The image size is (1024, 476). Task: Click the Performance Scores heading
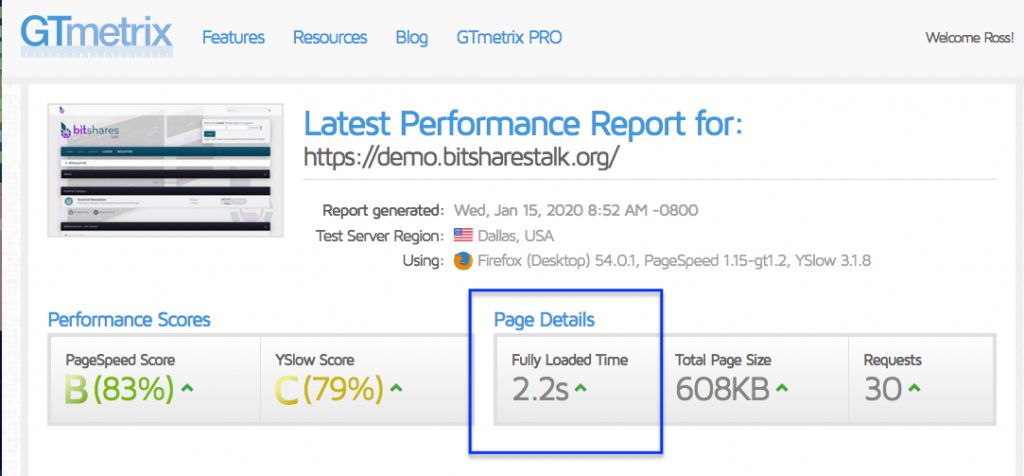coord(129,320)
